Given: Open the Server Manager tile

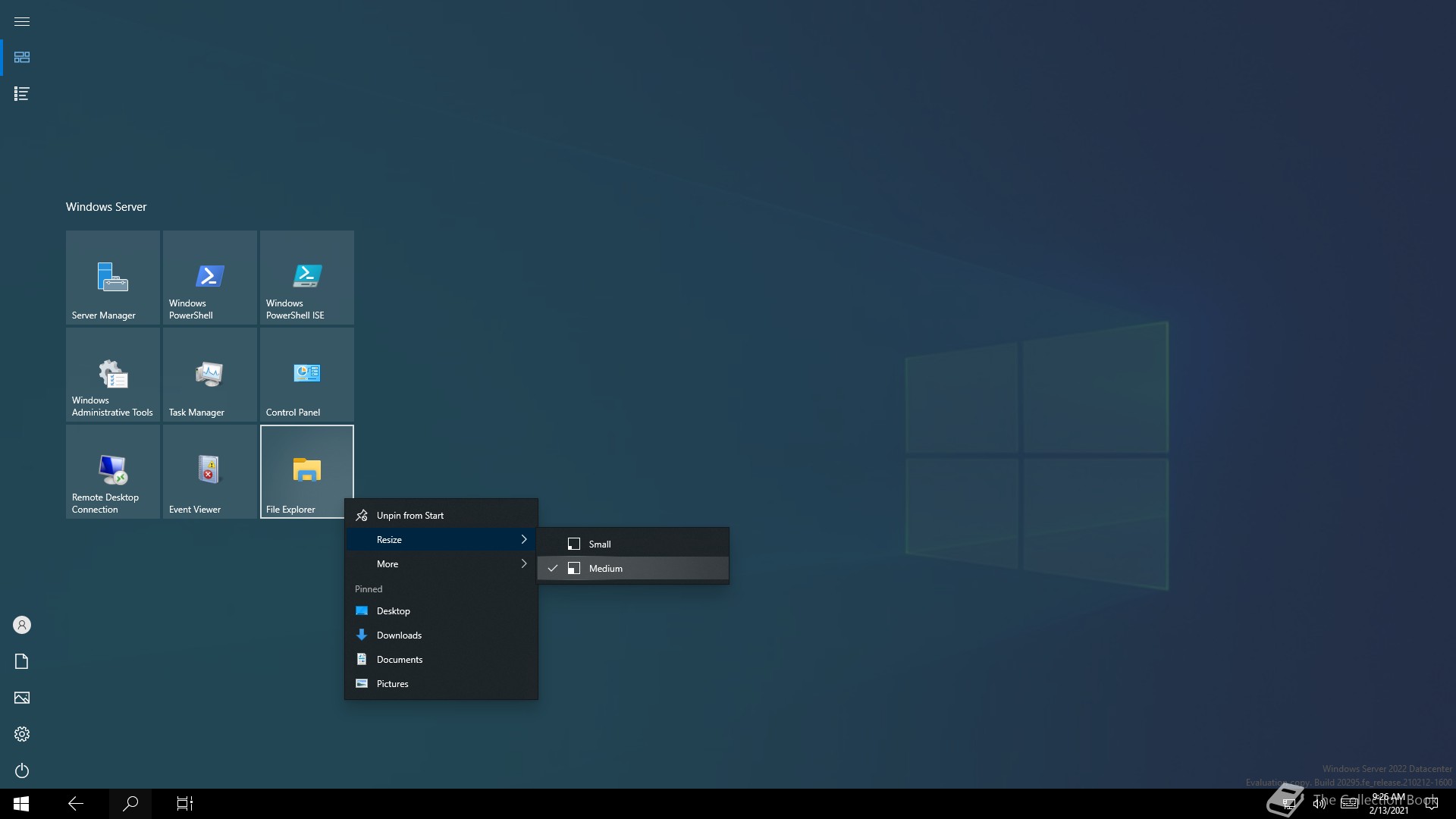Looking at the screenshot, I should click(113, 278).
